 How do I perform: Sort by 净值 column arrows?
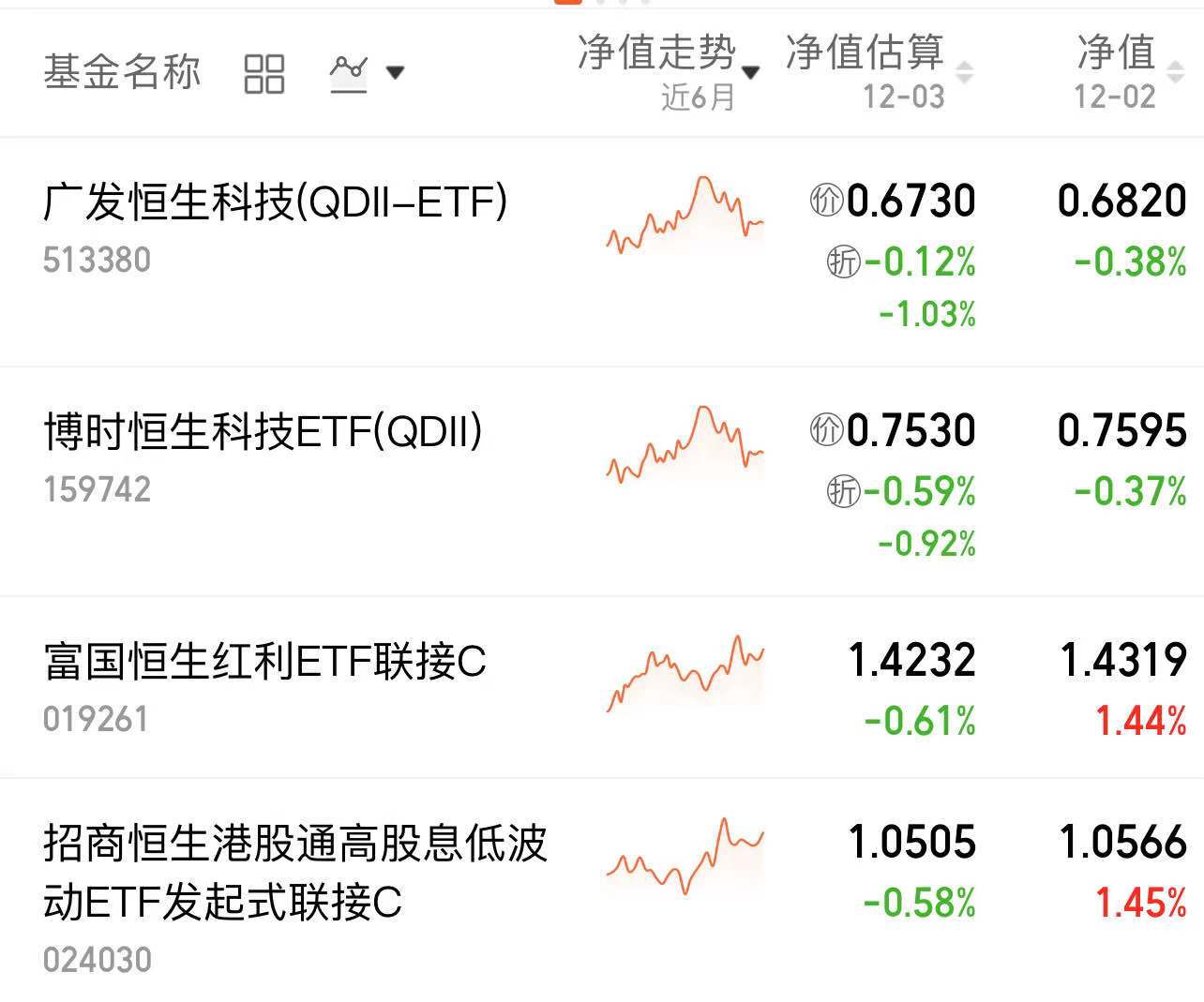(x=1175, y=72)
